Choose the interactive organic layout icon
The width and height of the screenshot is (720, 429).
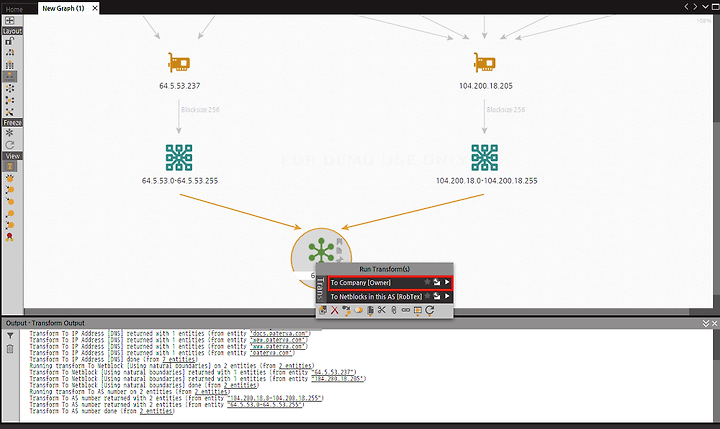pos(10,100)
